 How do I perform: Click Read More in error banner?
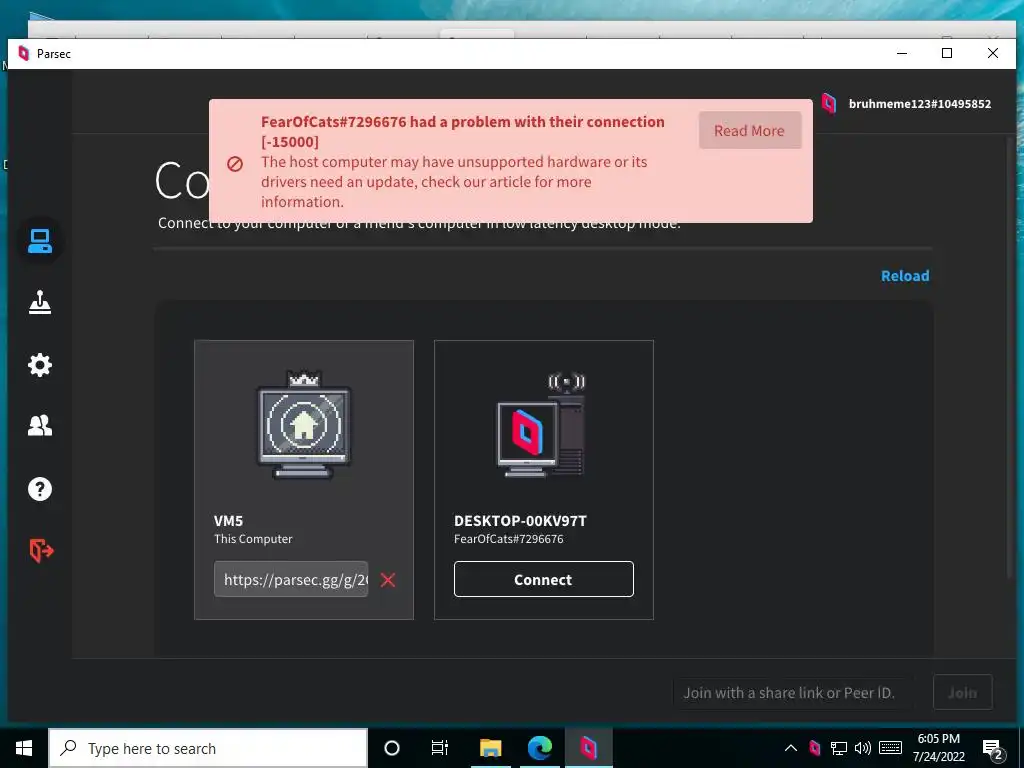coord(750,131)
